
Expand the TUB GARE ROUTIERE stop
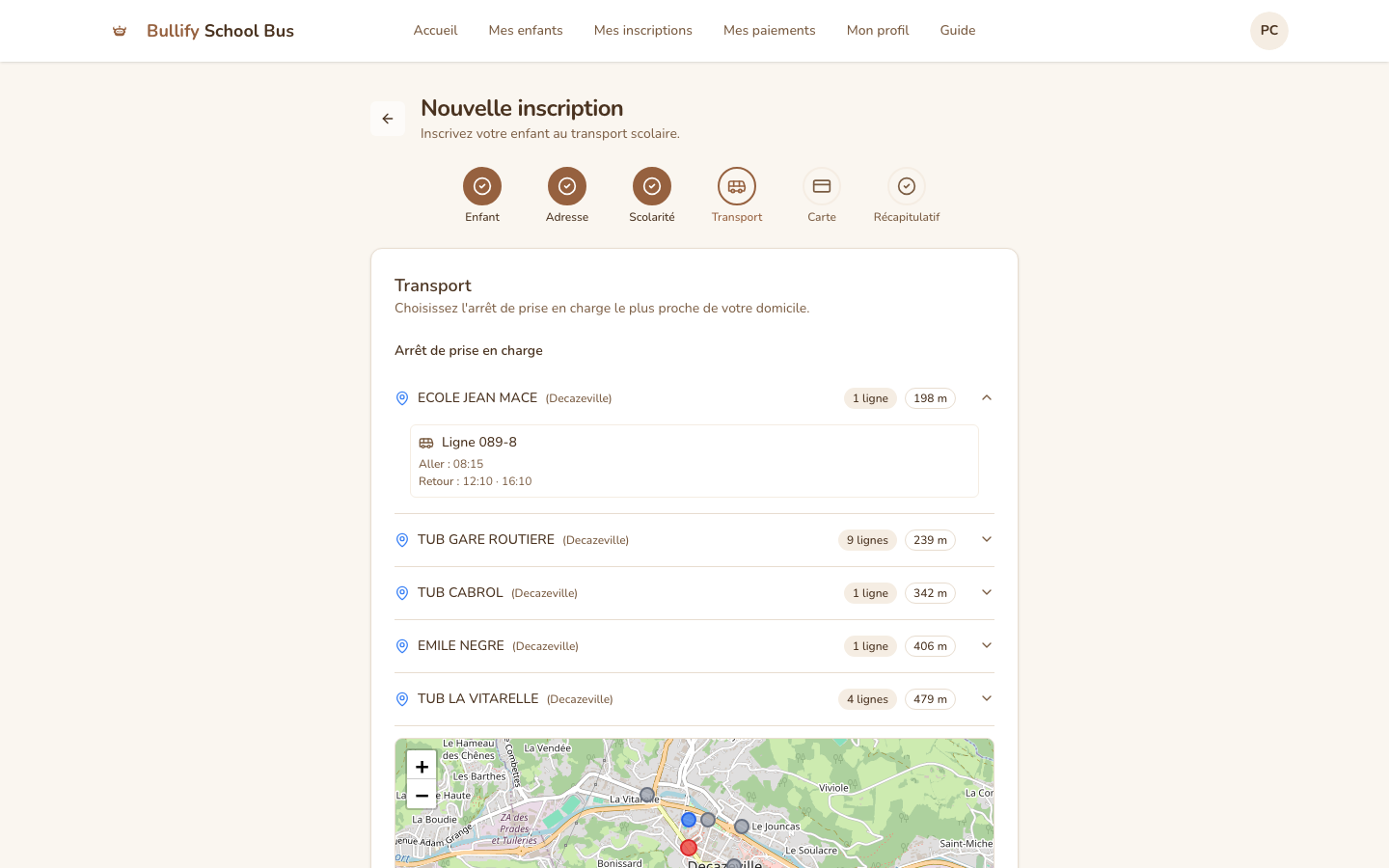[986, 539]
